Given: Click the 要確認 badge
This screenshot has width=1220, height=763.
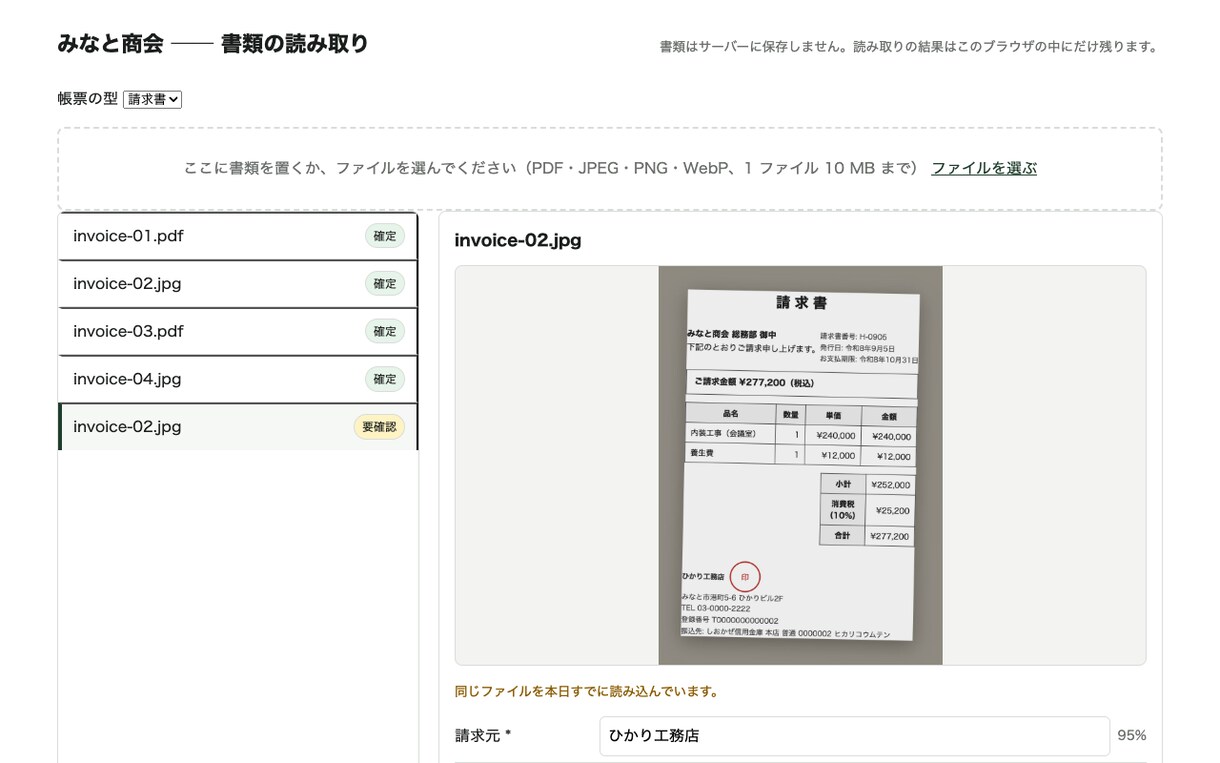Looking at the screenshot, I should click(x=379, y=427).
